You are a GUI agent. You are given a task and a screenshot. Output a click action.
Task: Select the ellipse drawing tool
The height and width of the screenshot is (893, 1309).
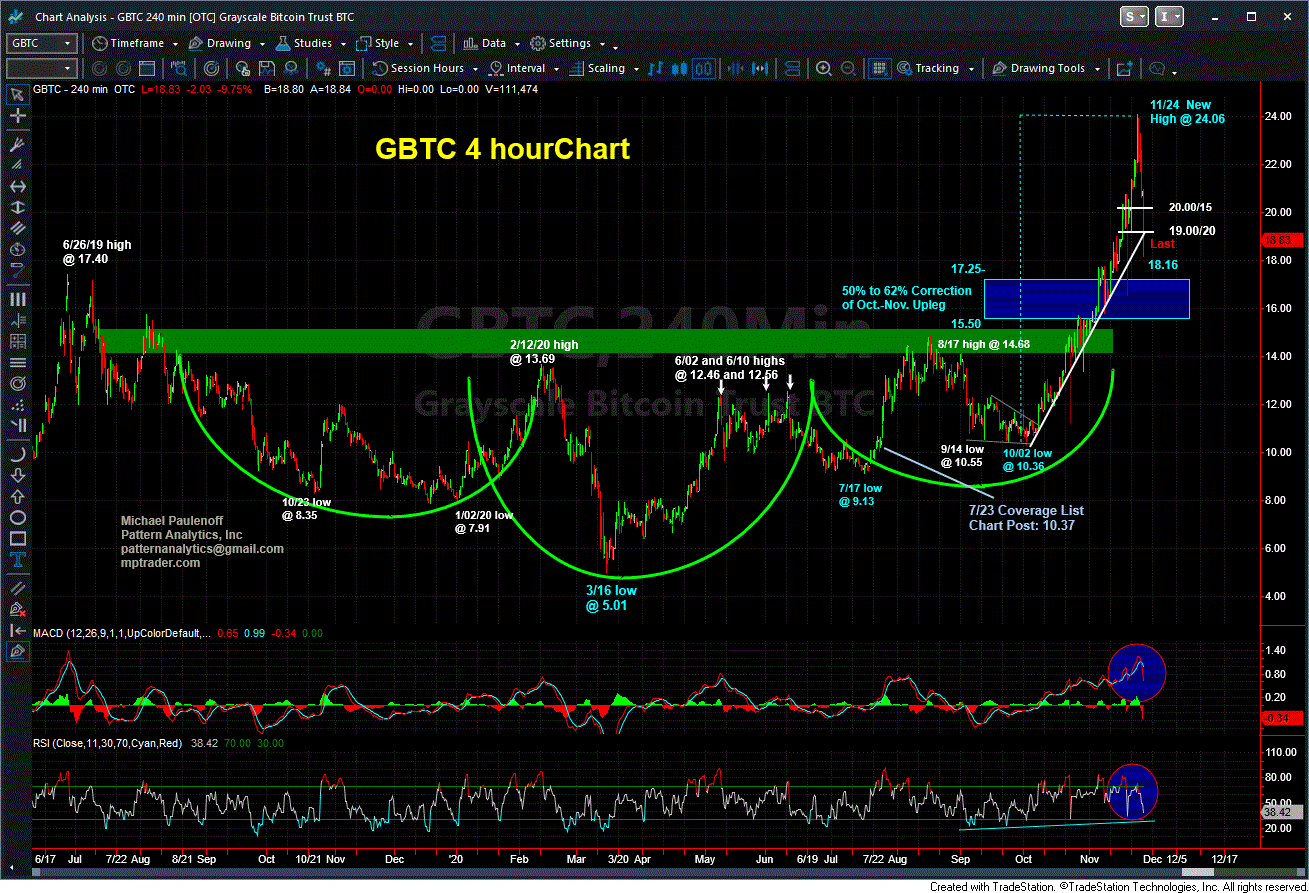click(x=17, y=517)
